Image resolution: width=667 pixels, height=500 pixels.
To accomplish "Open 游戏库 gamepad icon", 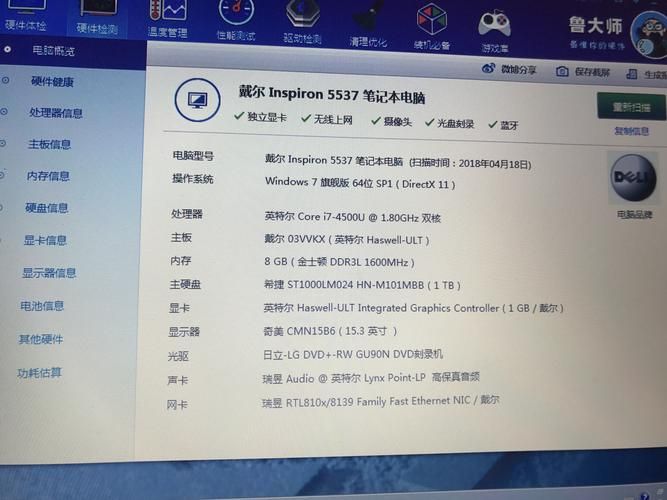I will pyautogui.click(x=495, y=31).
